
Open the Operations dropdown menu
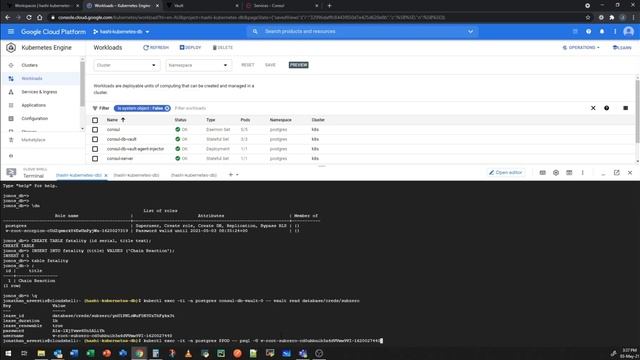[581, 48]
